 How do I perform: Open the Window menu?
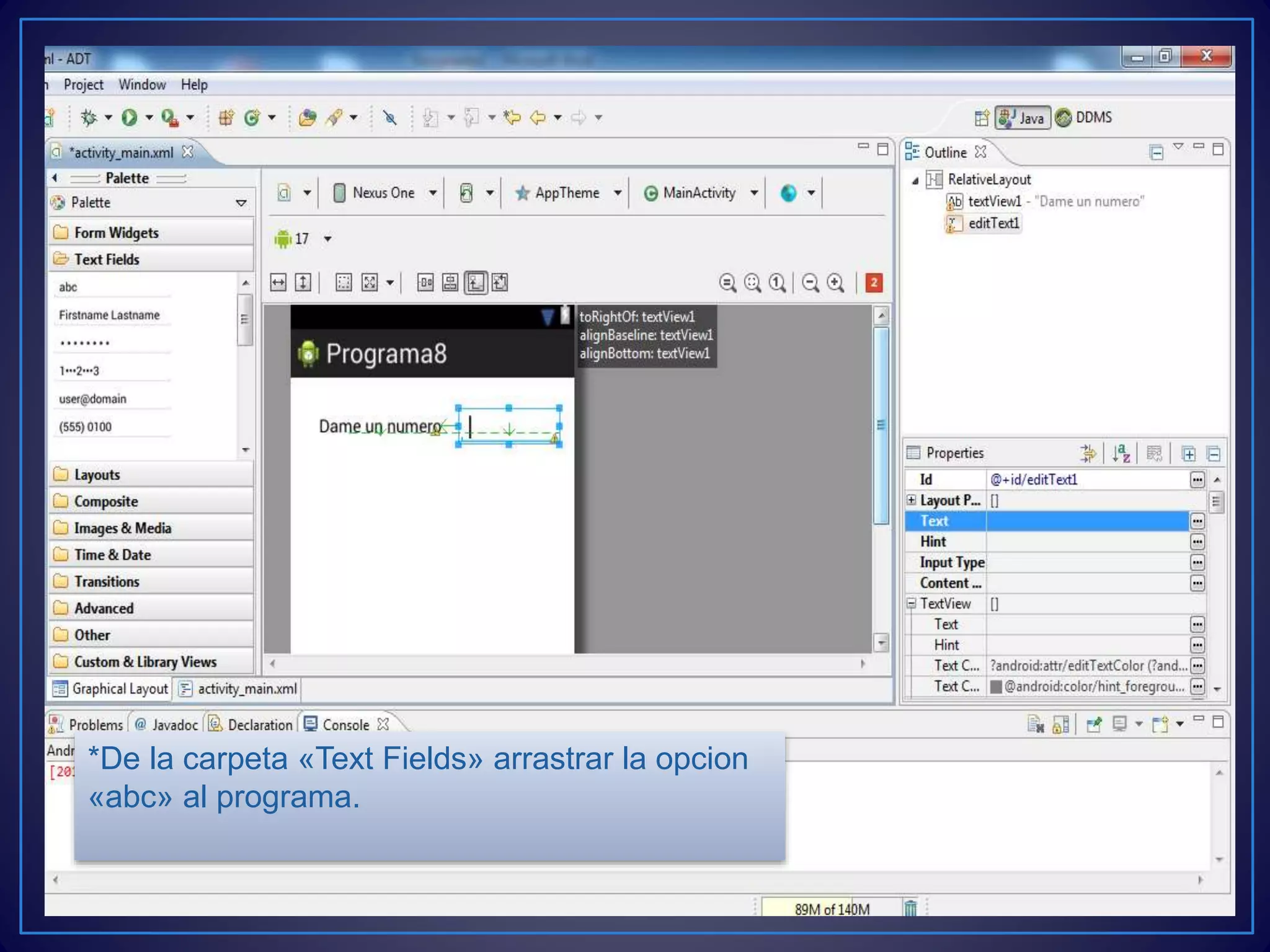pos(142,84)
